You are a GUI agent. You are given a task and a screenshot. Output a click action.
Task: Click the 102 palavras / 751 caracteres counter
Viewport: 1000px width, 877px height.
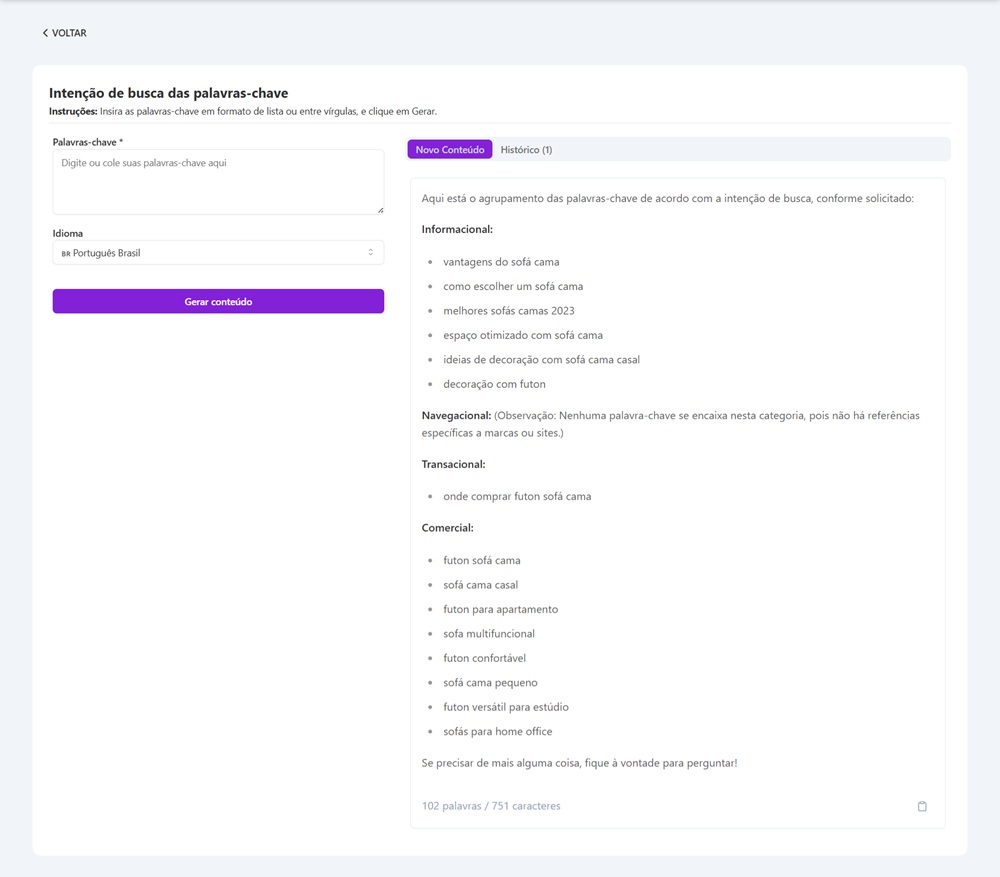point(491,806)
